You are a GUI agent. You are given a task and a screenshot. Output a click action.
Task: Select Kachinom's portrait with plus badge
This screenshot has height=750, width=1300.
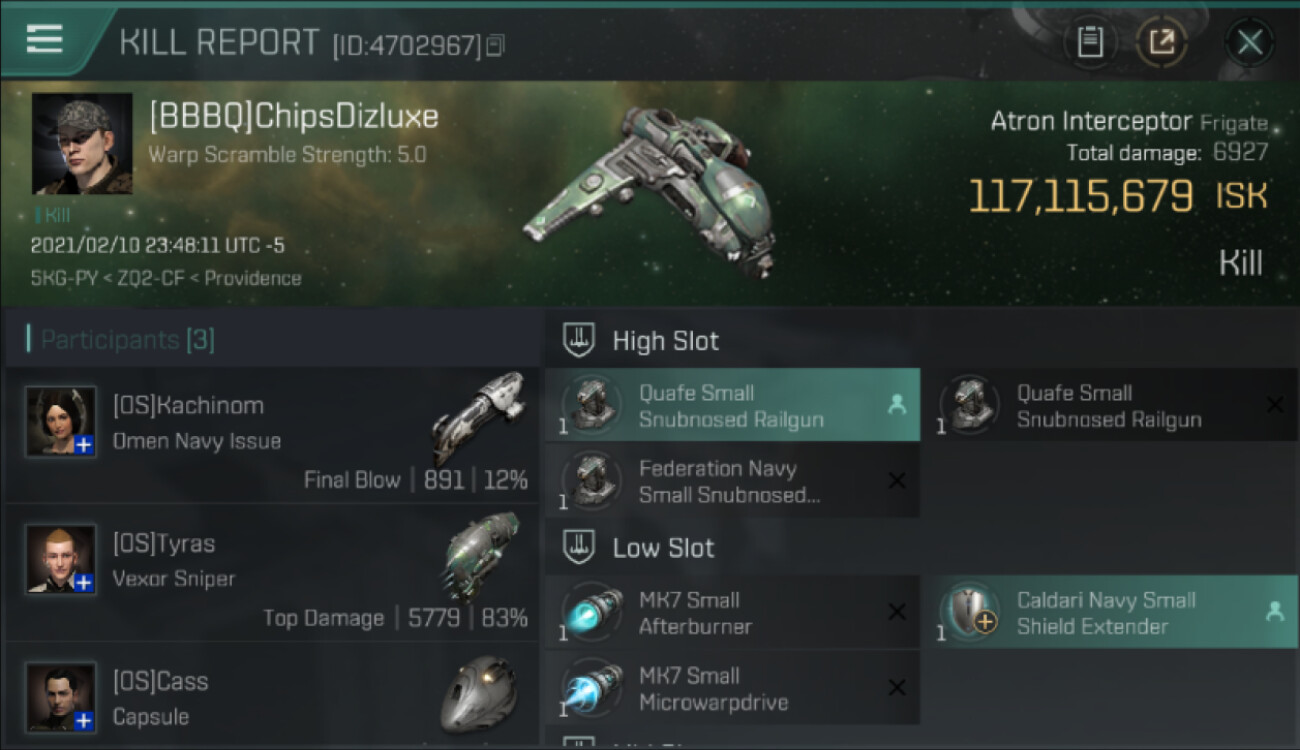[x=61, y=422]
